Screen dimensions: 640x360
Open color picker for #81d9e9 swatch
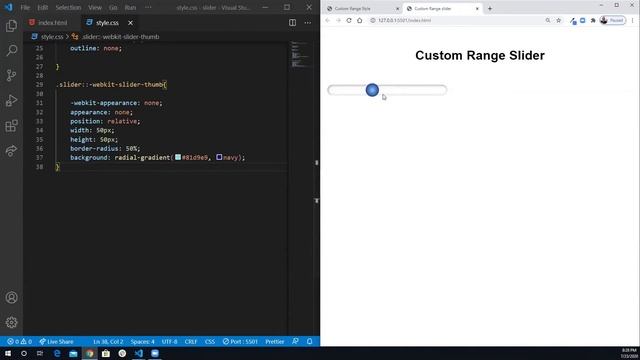[x=178, y=157]
